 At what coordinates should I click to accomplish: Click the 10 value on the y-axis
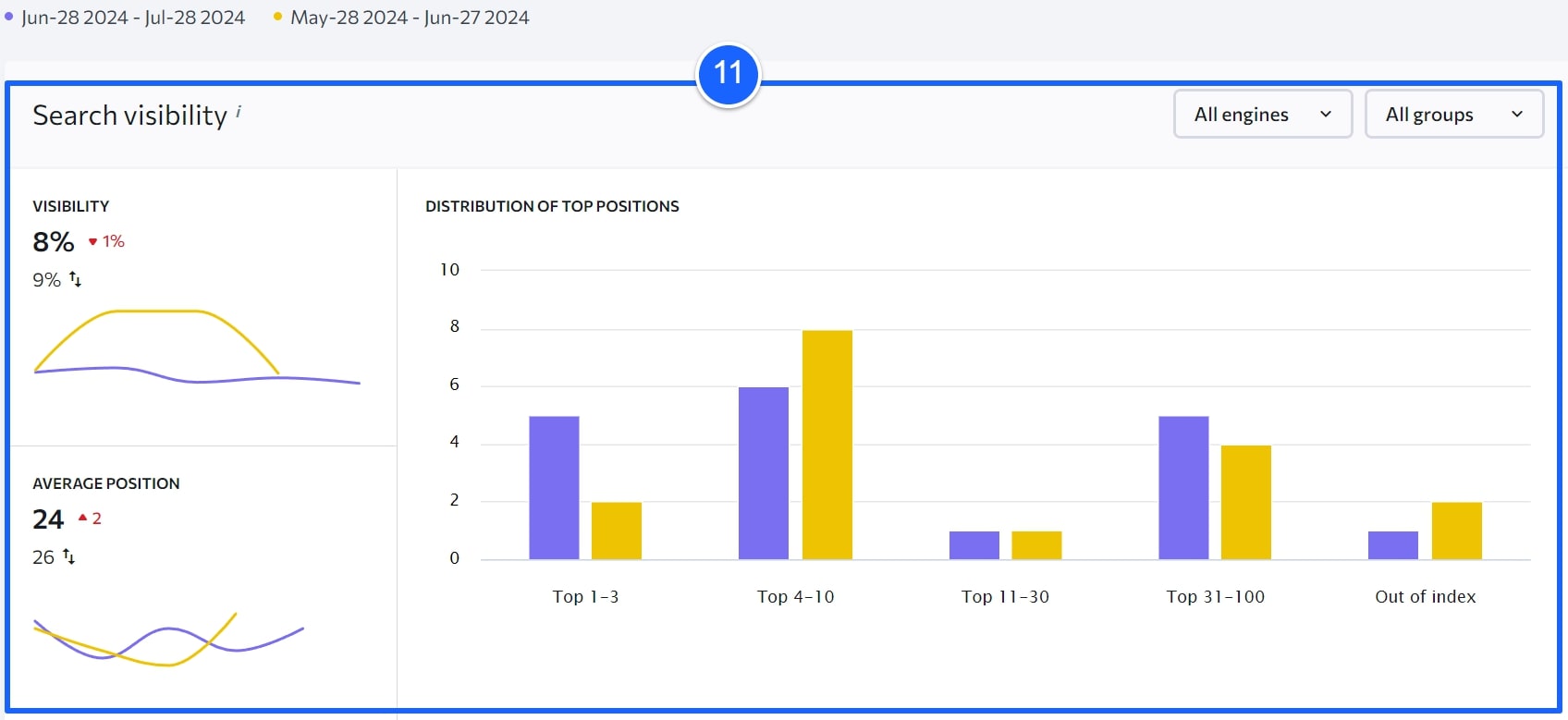click(x=449, y=270)
